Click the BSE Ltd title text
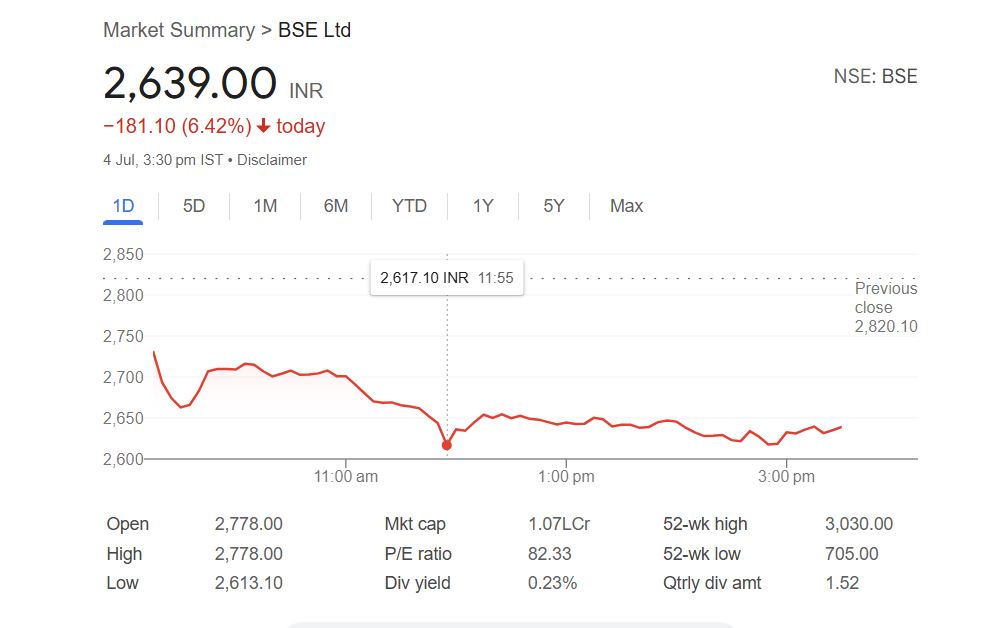Image resolution: width=984 pixels, height=628 pixels. coord(314,30)
